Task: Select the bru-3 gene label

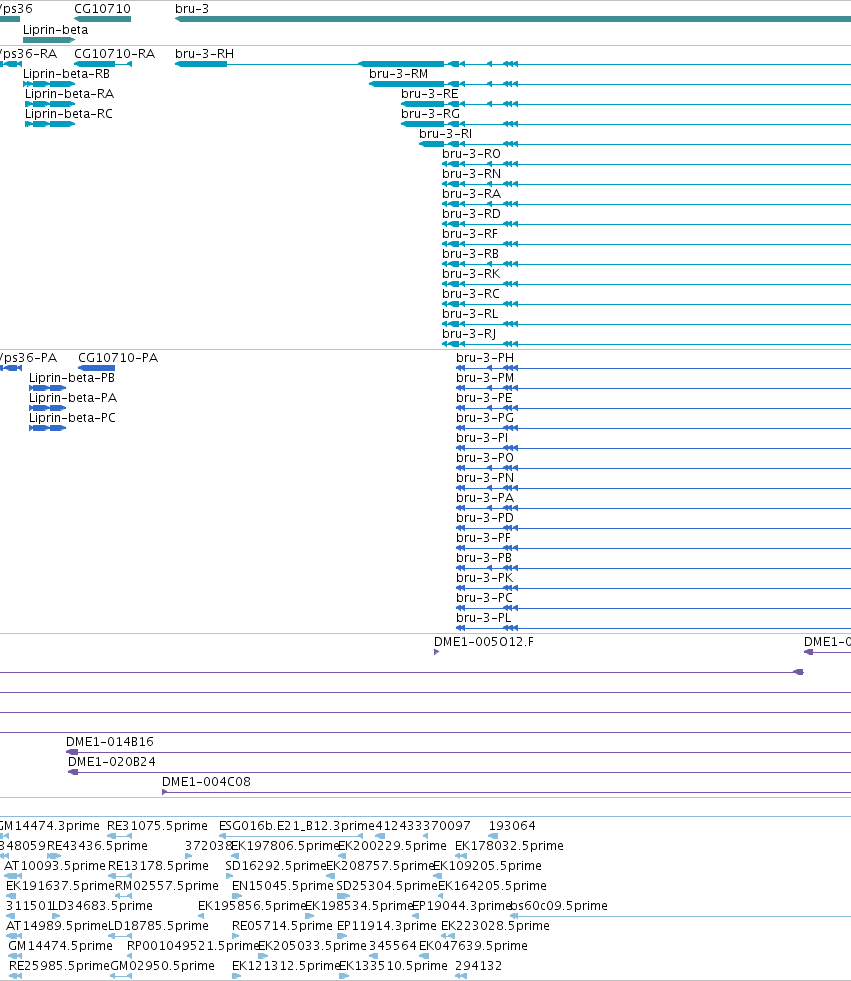Action: 192,9
